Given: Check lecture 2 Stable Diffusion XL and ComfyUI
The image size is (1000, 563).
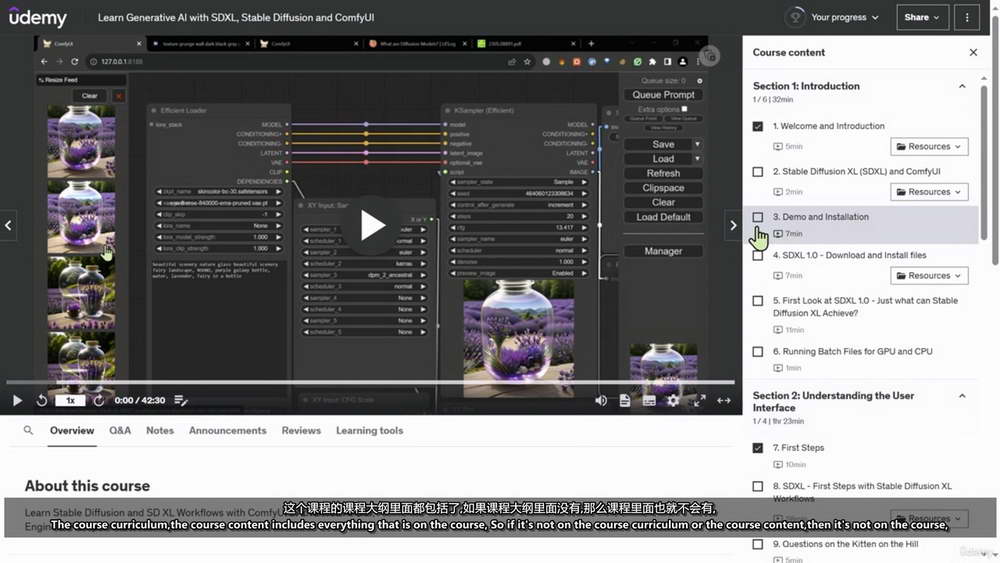Looking at the screenshot, I should (758, 172).
